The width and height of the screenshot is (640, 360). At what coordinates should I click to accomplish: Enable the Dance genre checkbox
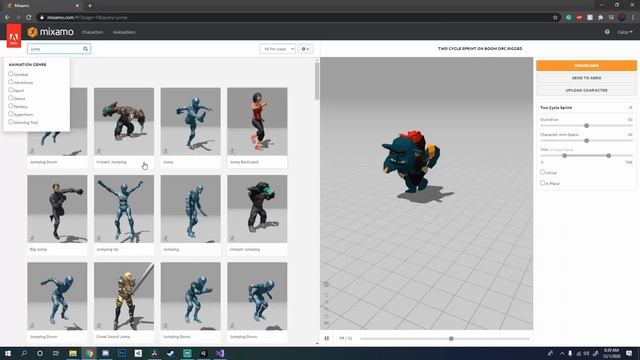(x=11, y=98)
